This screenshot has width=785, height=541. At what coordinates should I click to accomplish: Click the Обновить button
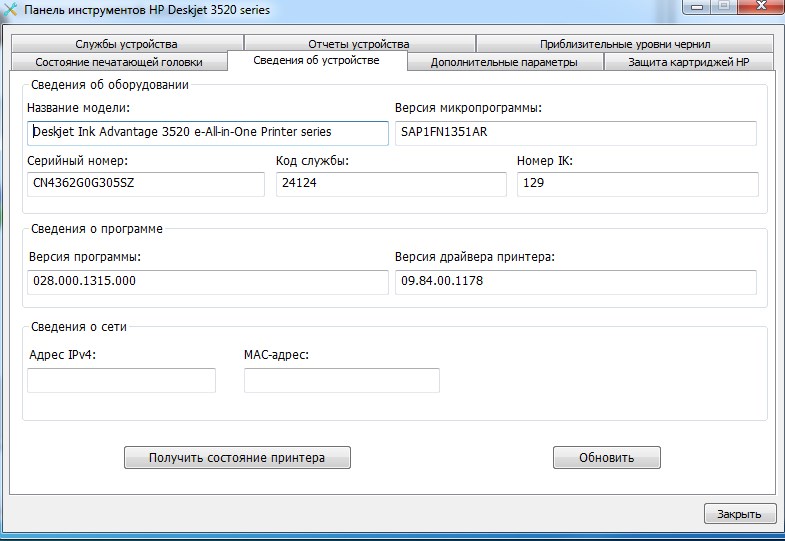tap(606, 458)
